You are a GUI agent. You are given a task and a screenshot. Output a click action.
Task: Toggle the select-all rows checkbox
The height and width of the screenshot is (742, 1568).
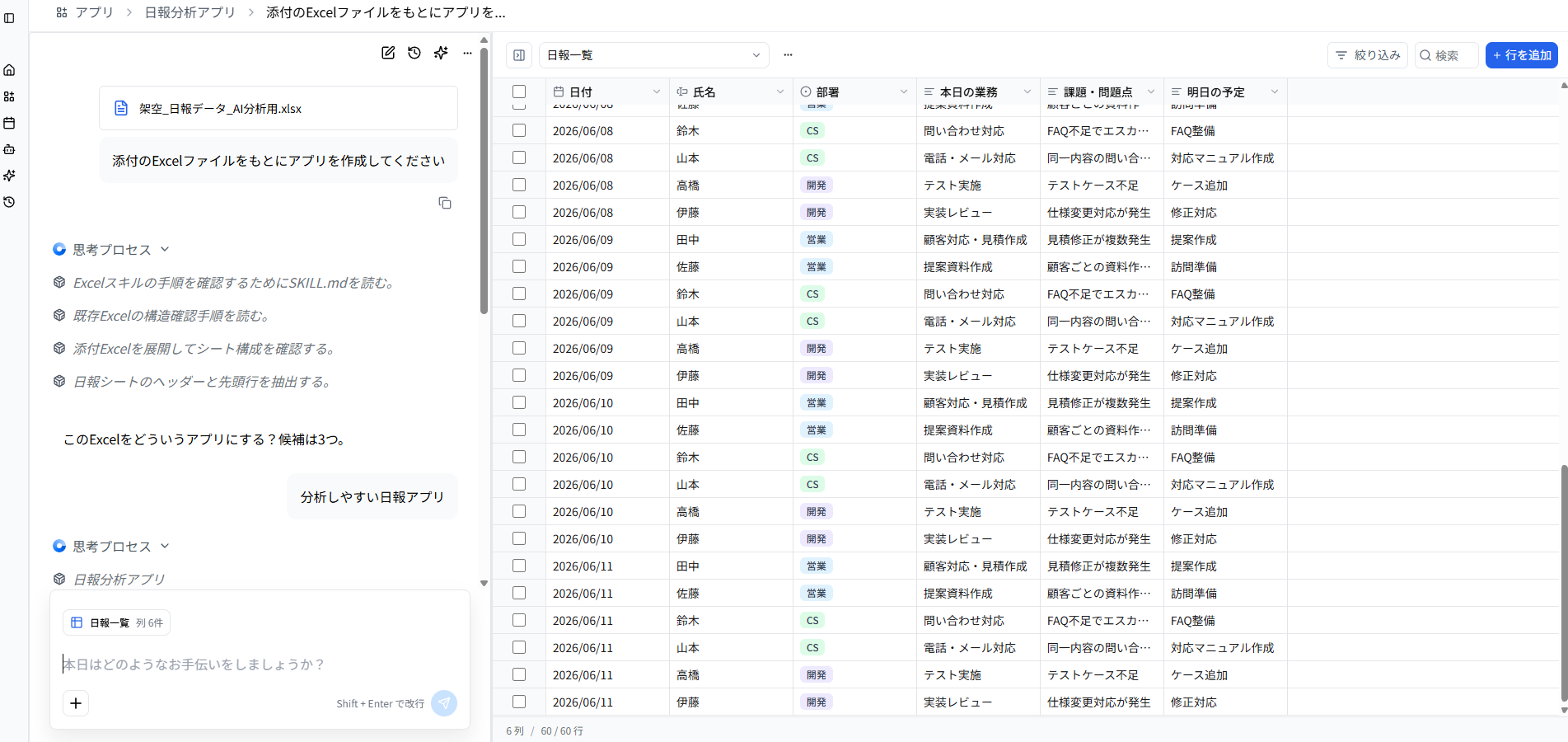click(519, 92)
